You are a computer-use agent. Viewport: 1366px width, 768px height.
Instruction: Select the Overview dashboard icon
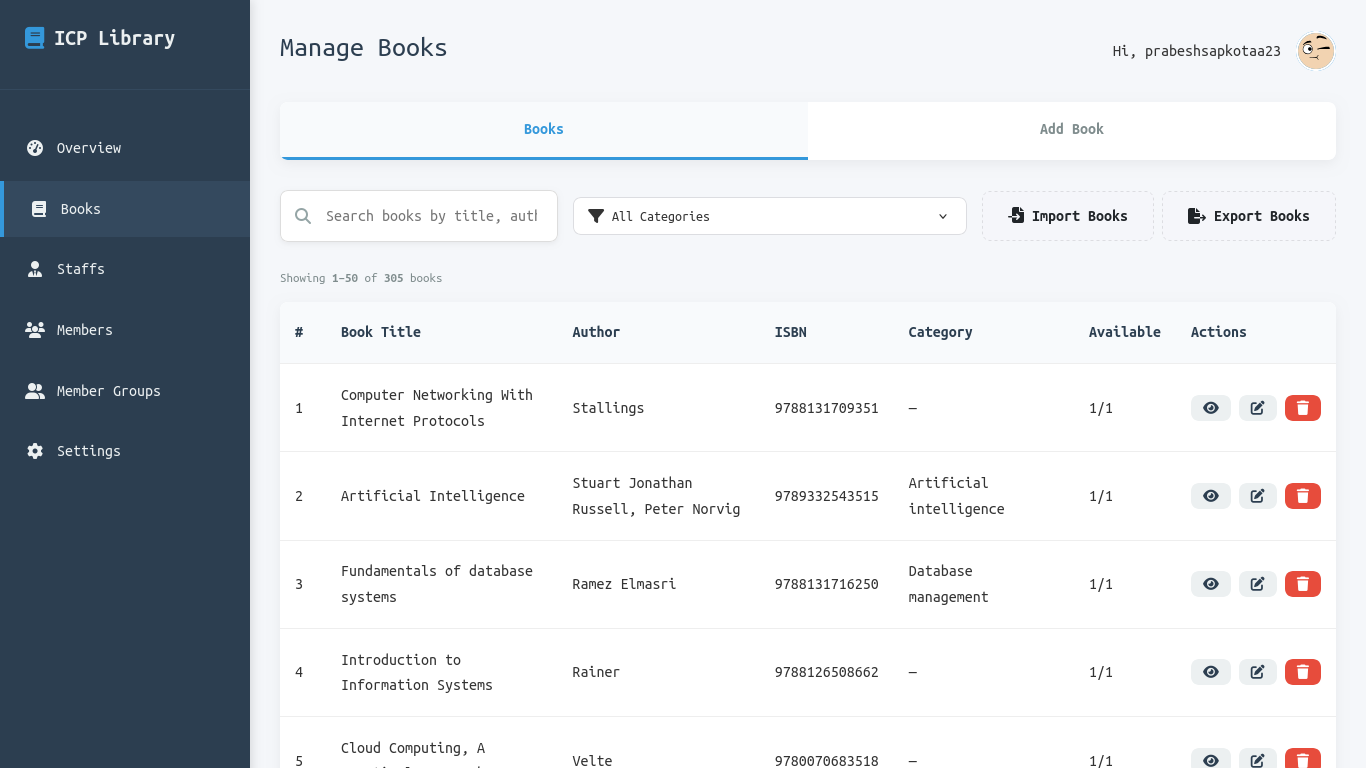coord(34,148)
